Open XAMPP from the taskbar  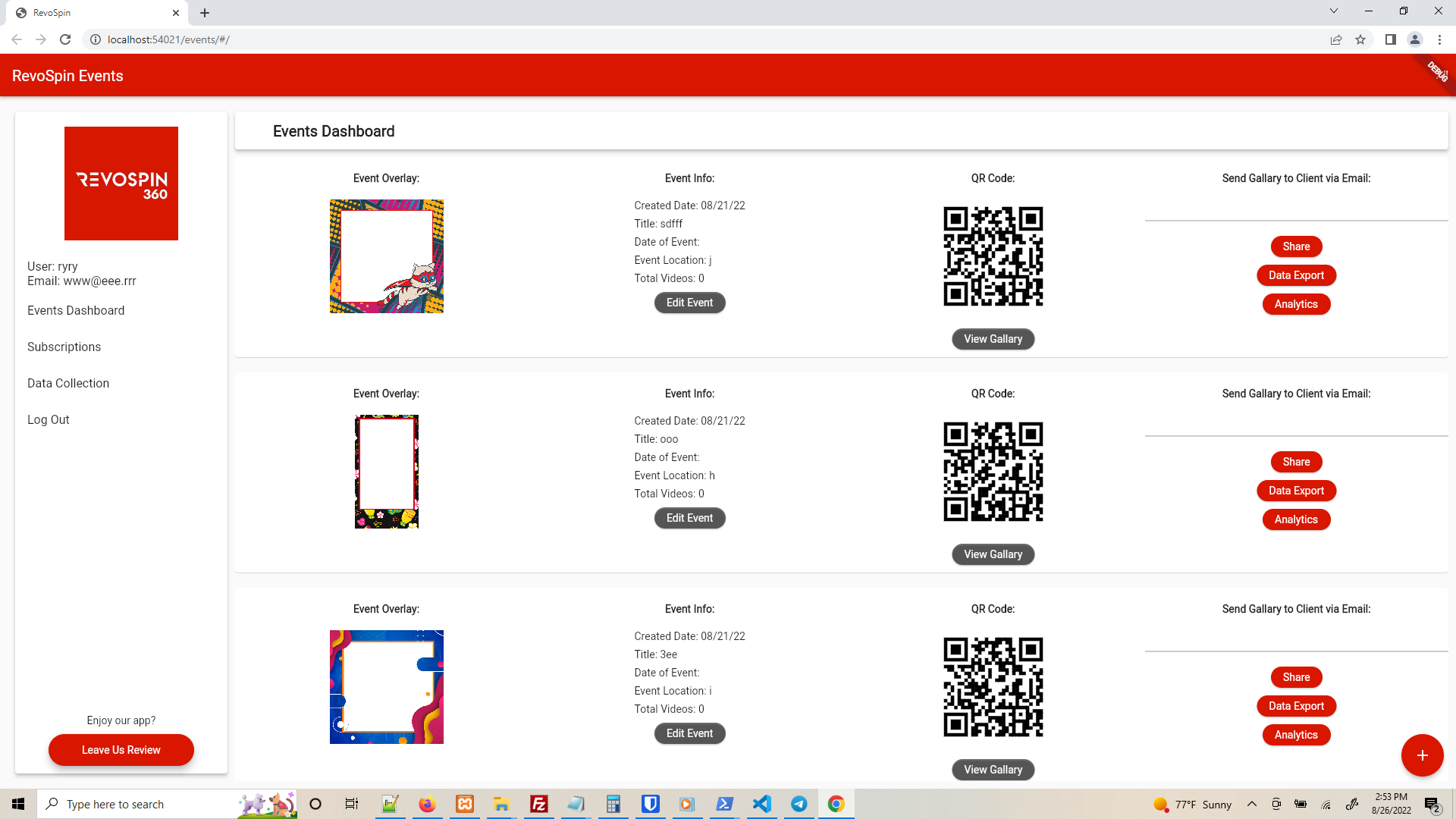(x=464, y=804)
